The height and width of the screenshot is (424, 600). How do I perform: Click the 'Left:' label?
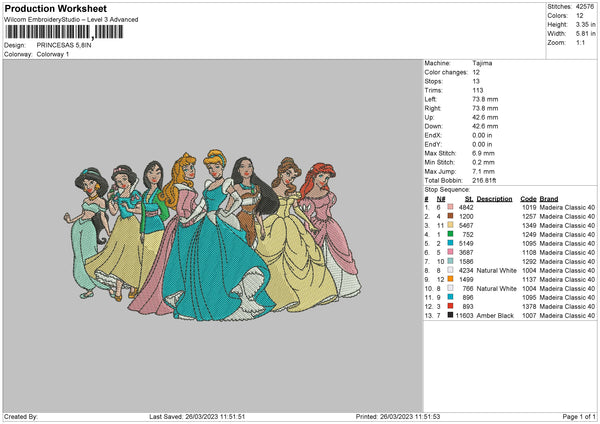point(430,99)
